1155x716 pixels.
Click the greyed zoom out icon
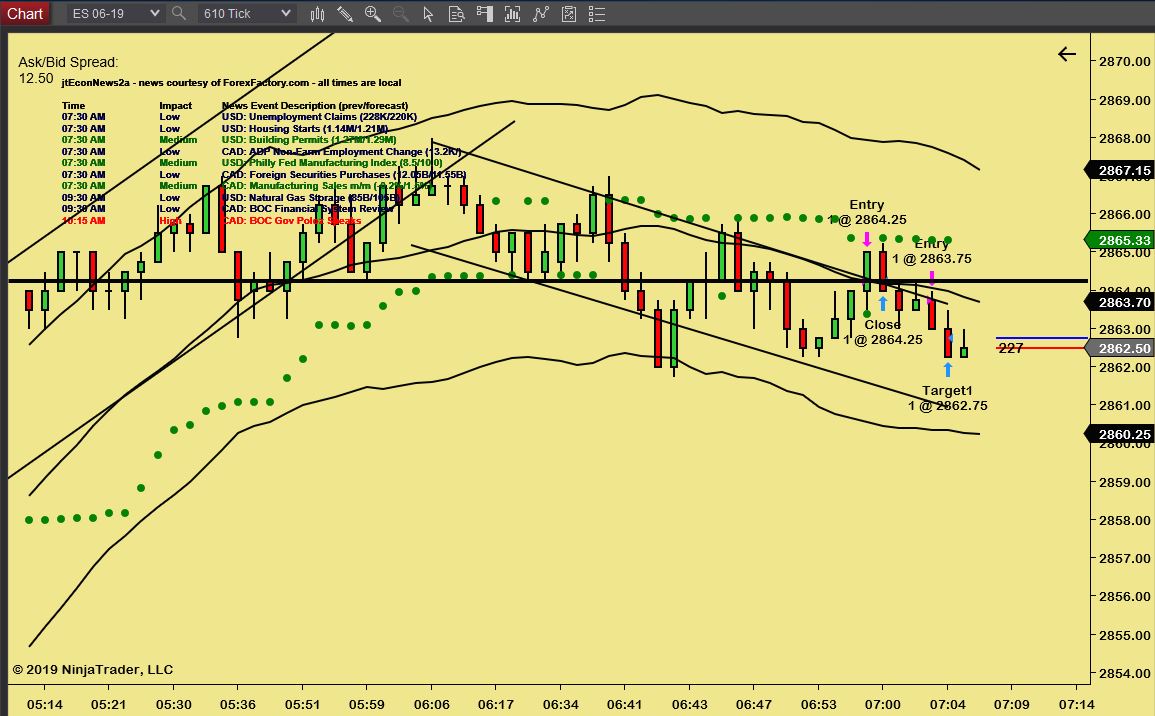pos(401,13)
